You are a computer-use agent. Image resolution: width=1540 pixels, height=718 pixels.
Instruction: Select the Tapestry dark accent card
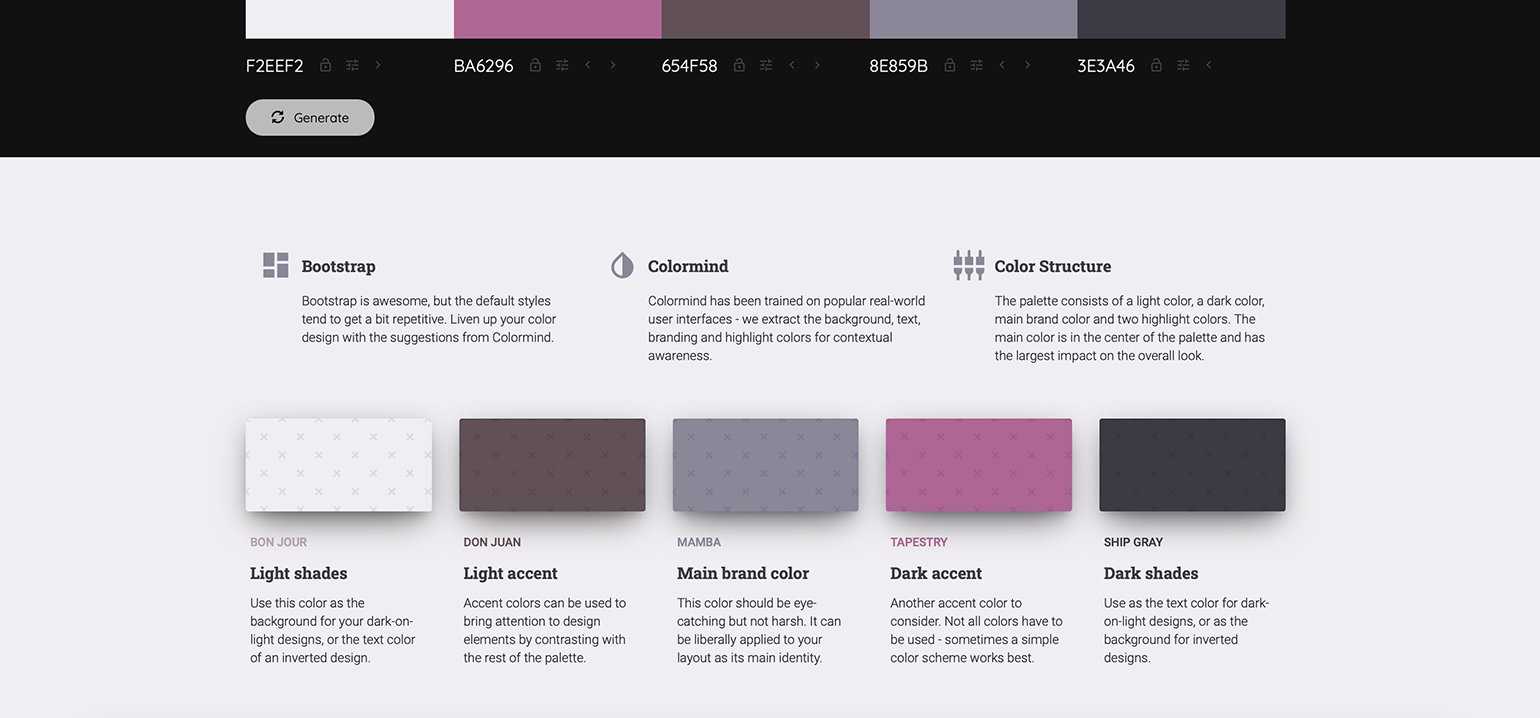[x=978, y=465]
